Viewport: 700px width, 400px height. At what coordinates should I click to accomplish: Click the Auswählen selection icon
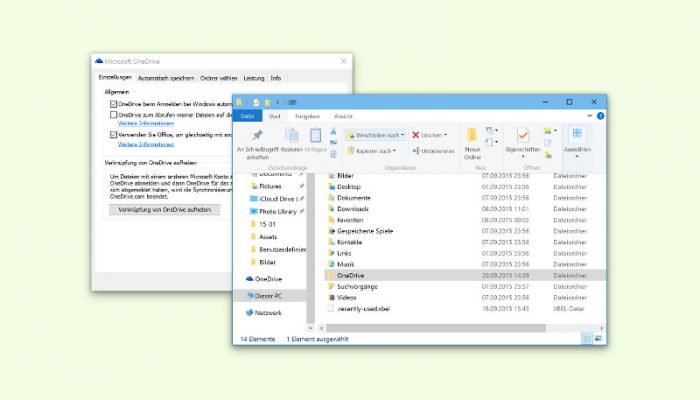tap(577, 133)
